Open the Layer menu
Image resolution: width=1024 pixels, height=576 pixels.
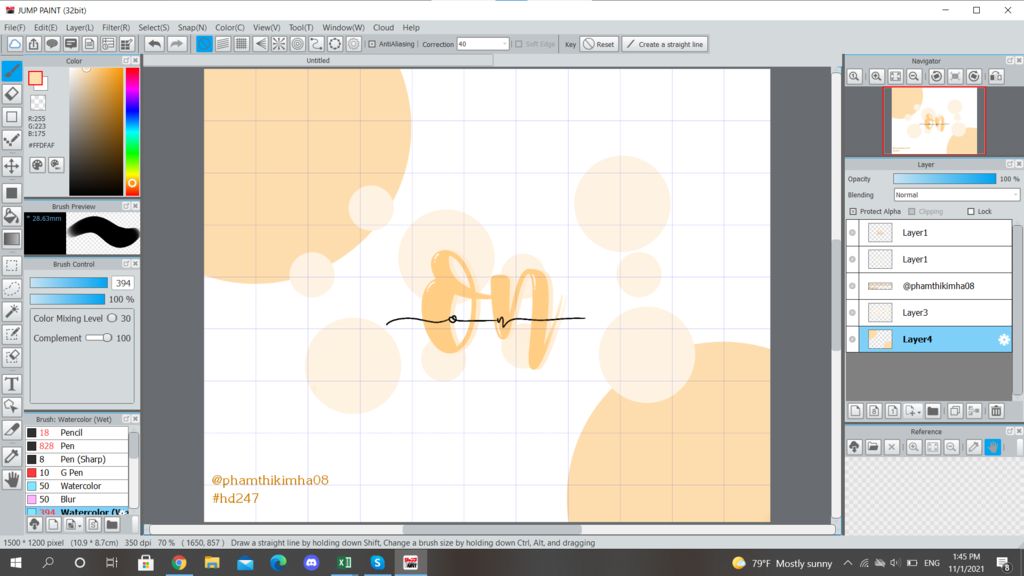click(79, 27)
